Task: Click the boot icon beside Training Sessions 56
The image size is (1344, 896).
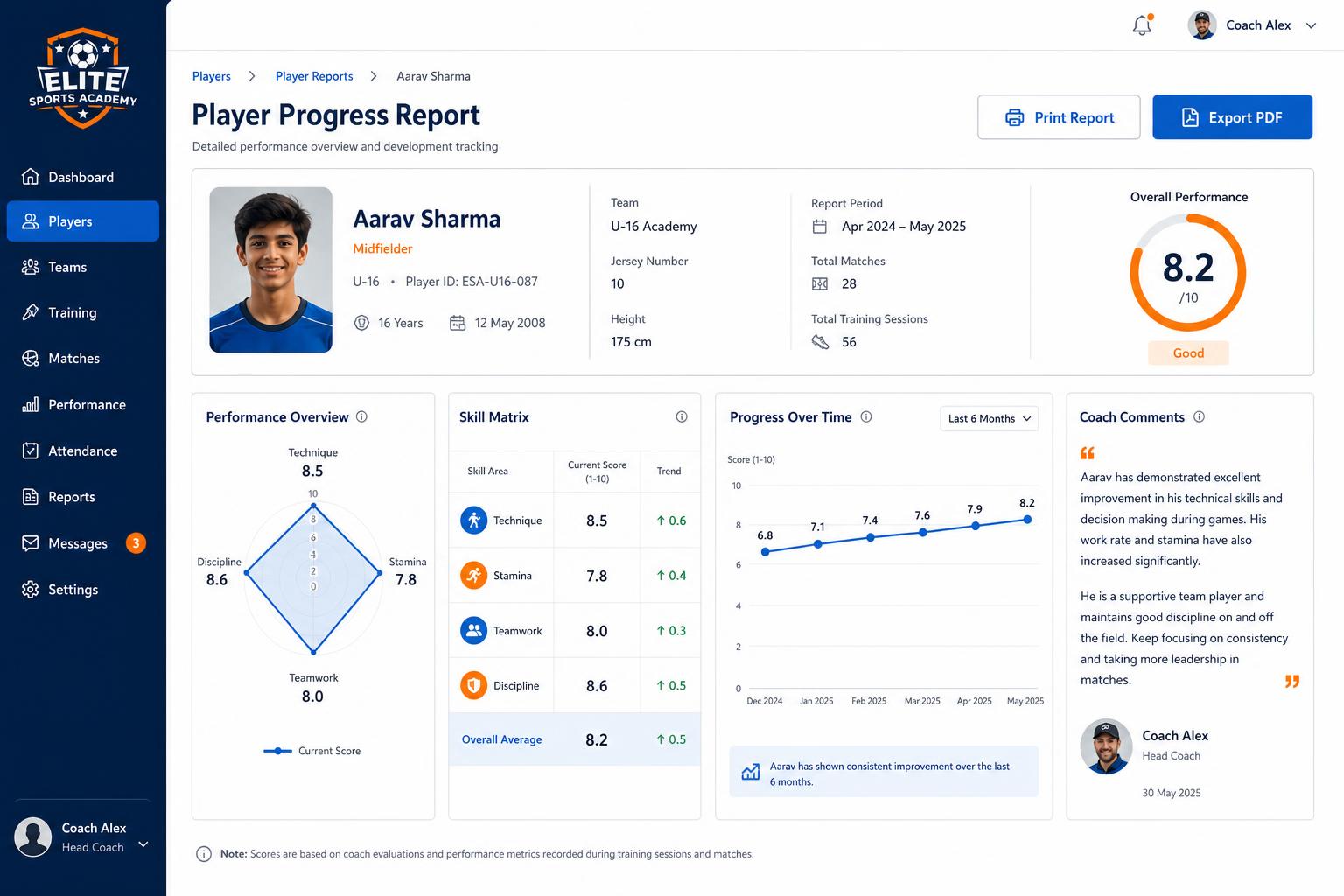Action: (x=820, y=342)
